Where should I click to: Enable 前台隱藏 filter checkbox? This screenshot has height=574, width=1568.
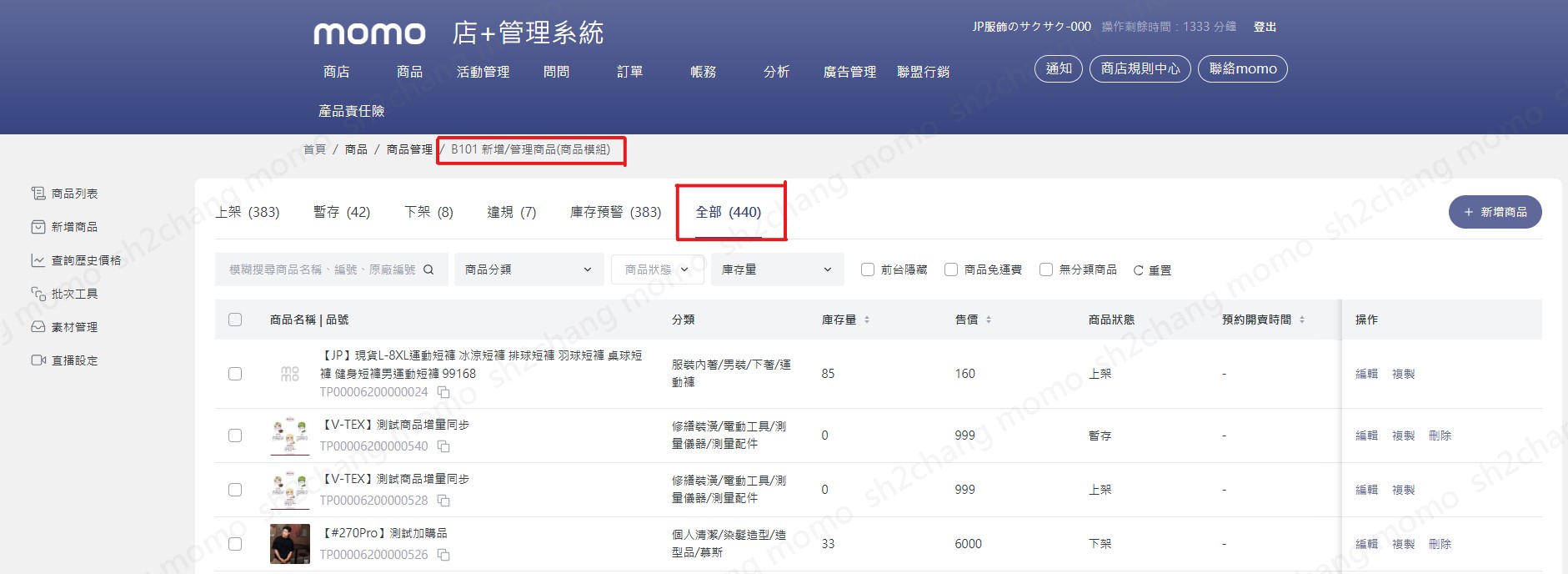tap(868, 269)
